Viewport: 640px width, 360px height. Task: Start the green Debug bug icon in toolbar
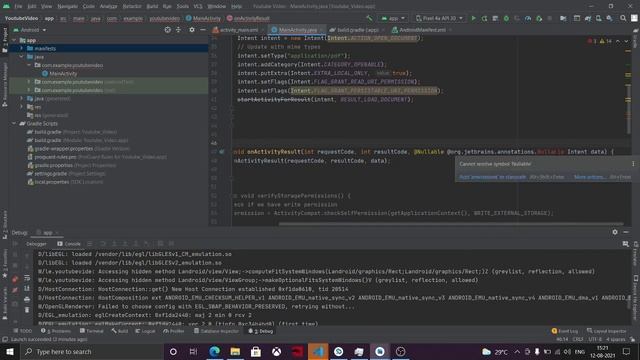pos(506,18)
